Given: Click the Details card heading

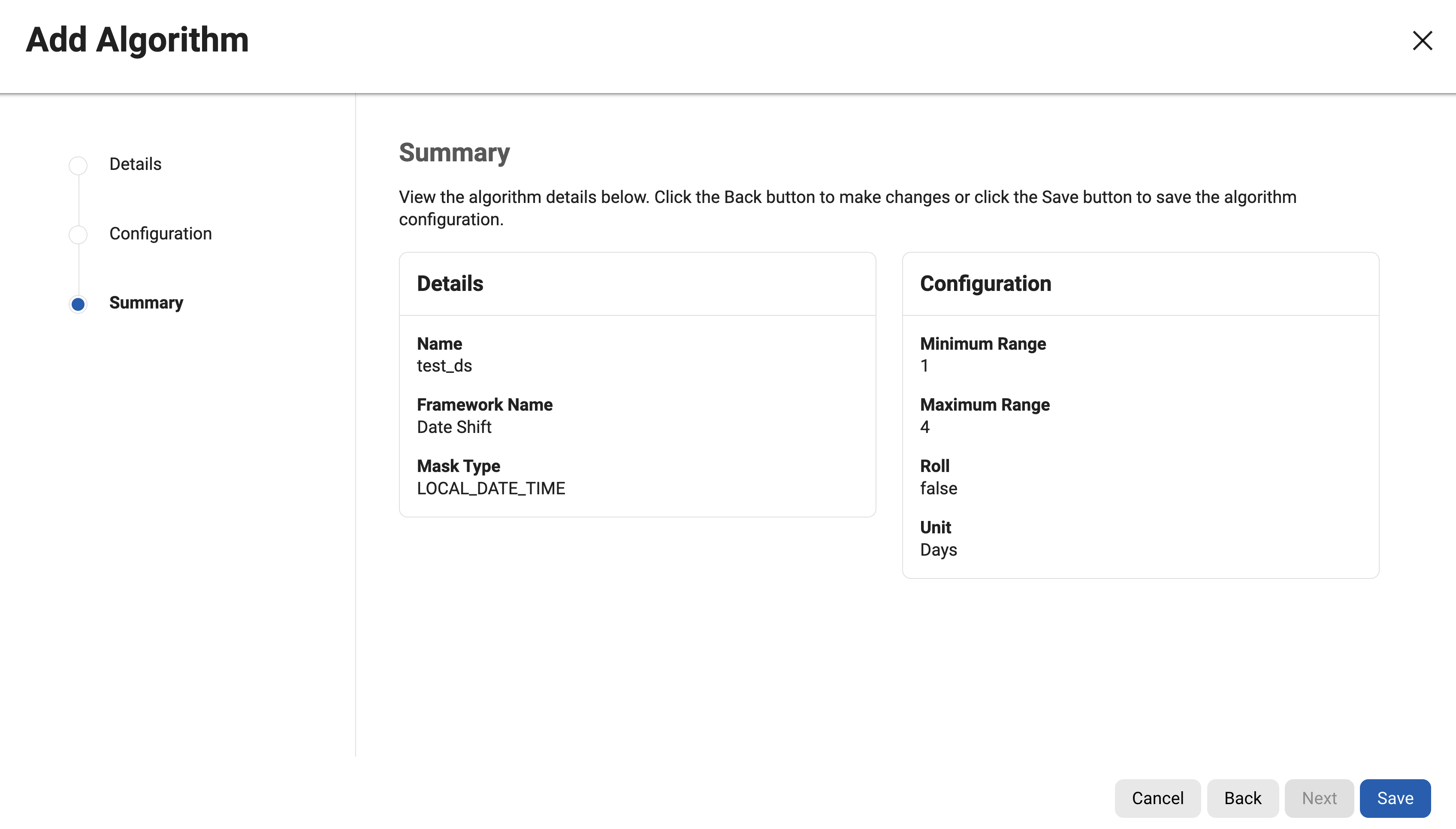Looking at the screenshot, I should [450, 284].
